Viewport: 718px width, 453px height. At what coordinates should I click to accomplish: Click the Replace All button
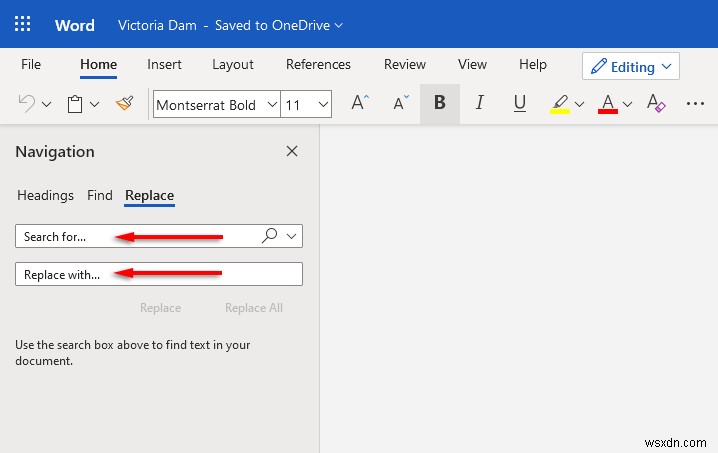(x=254, y=308)
